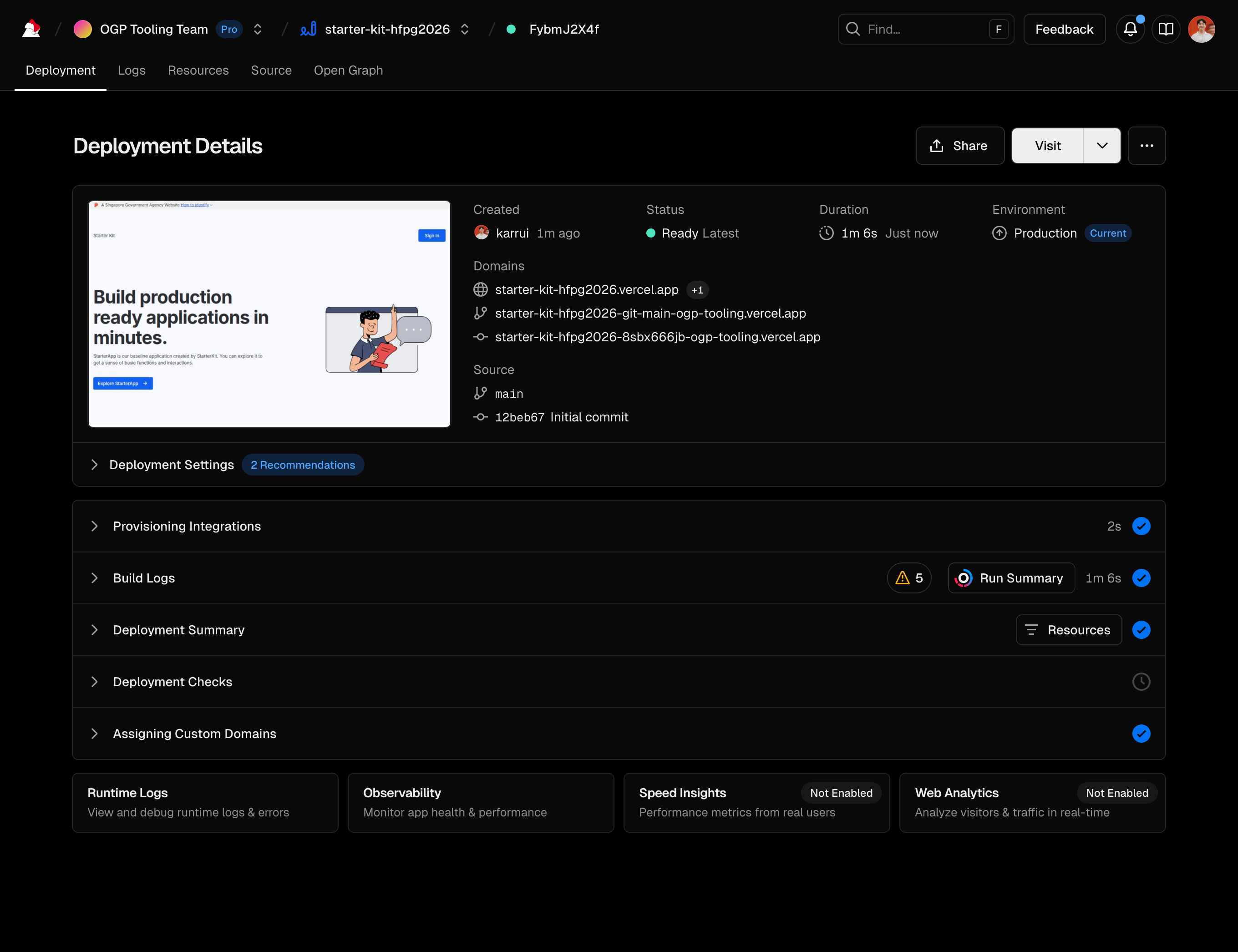This screenshot has width=1238, height=952.
Task: Click the globe icon beside the main domain
Action: (480, 289)
